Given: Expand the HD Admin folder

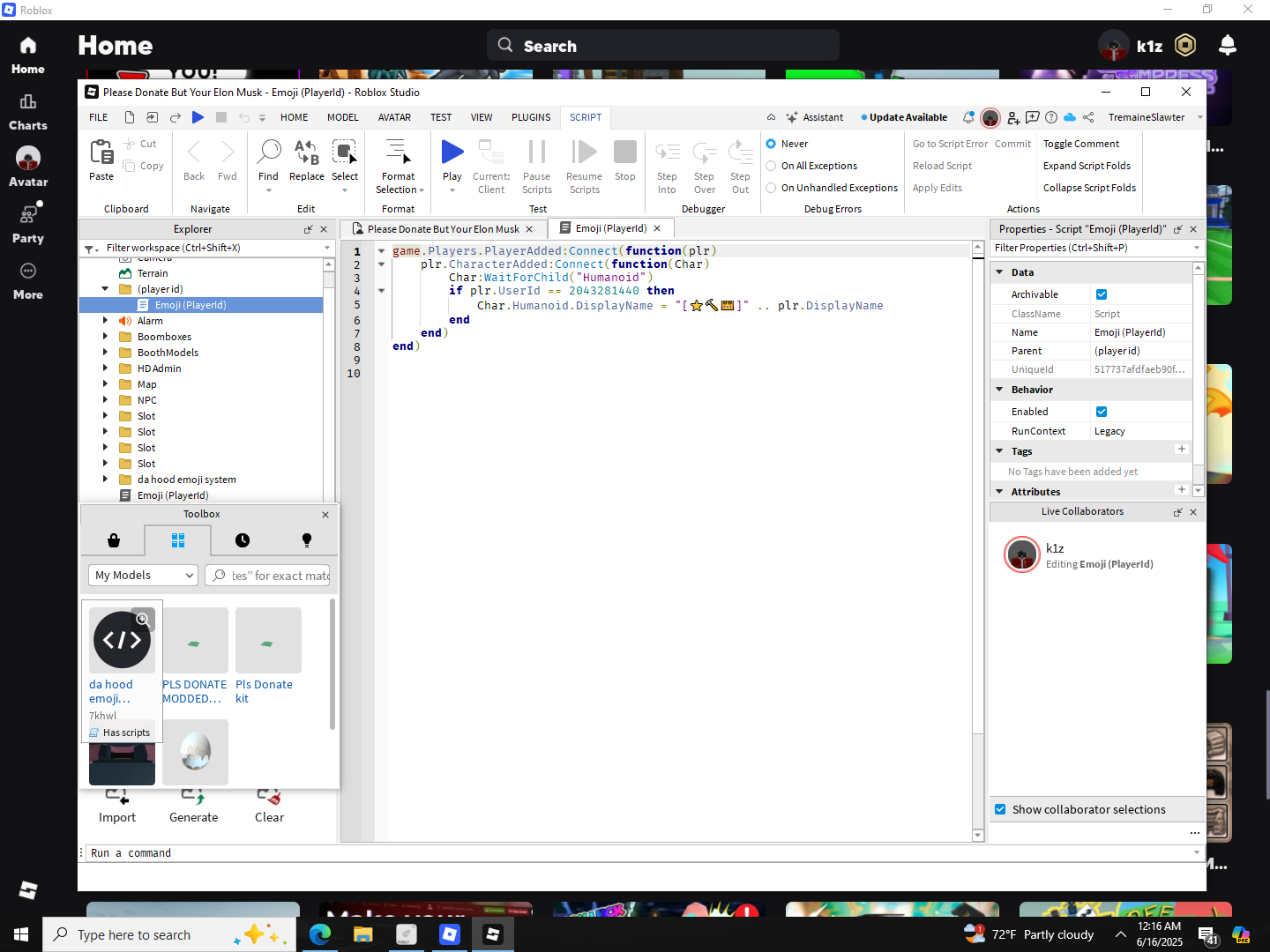Looking at the screenshot, I should 105,368.
